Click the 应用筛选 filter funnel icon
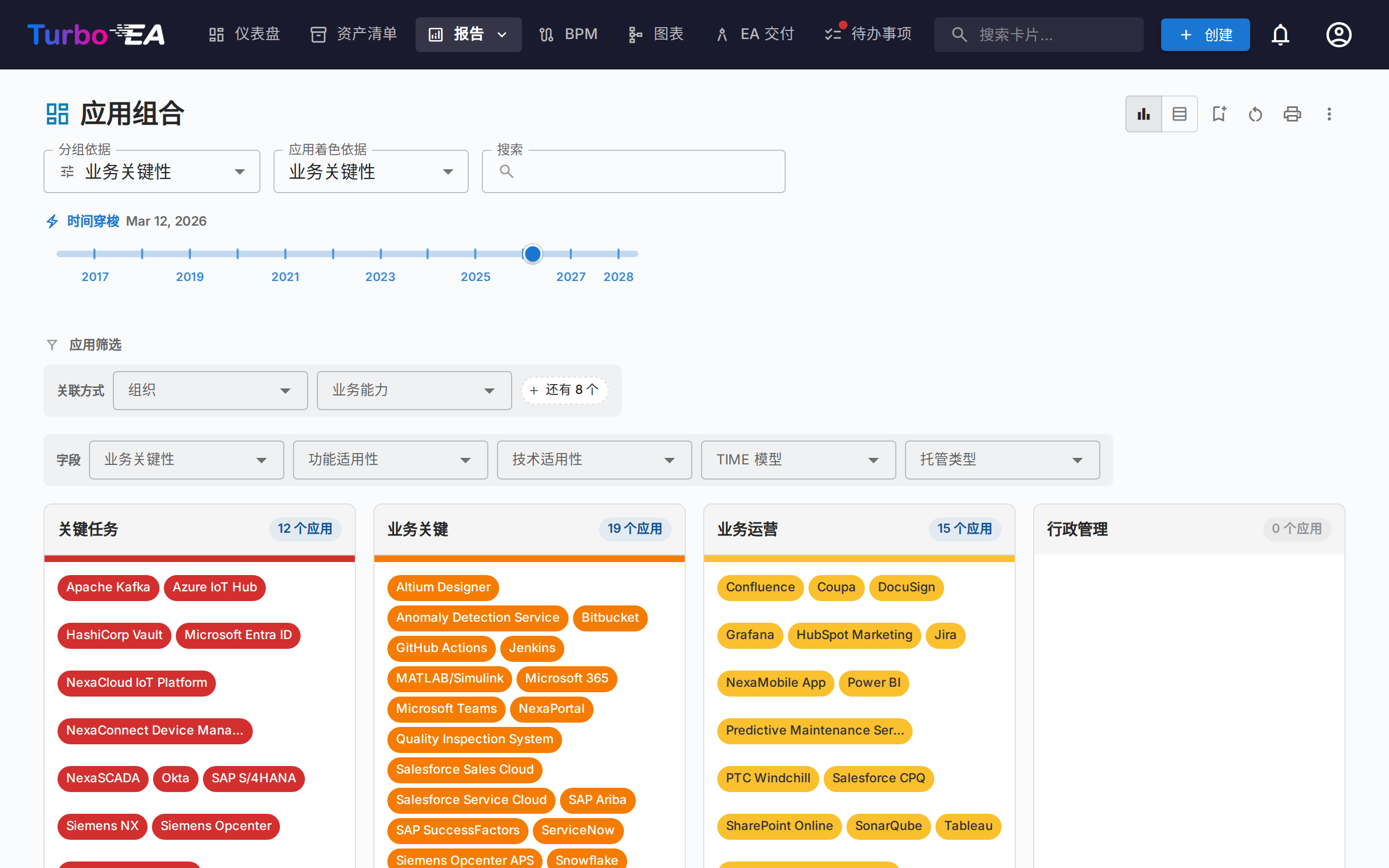The height and width of the screenshot is (868, 1389). 52,344
